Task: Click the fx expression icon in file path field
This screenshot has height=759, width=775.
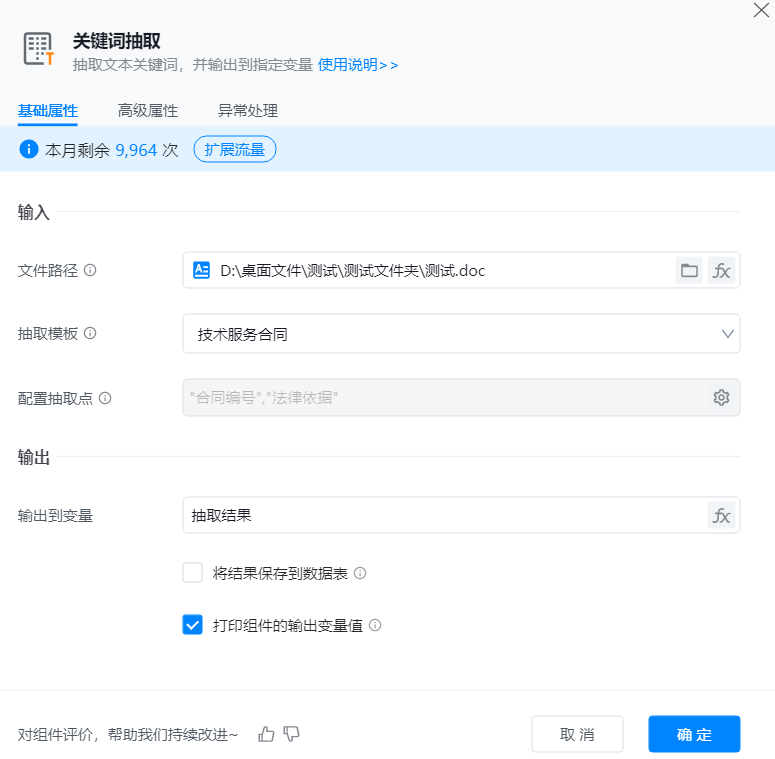Action: coord(721,270)
